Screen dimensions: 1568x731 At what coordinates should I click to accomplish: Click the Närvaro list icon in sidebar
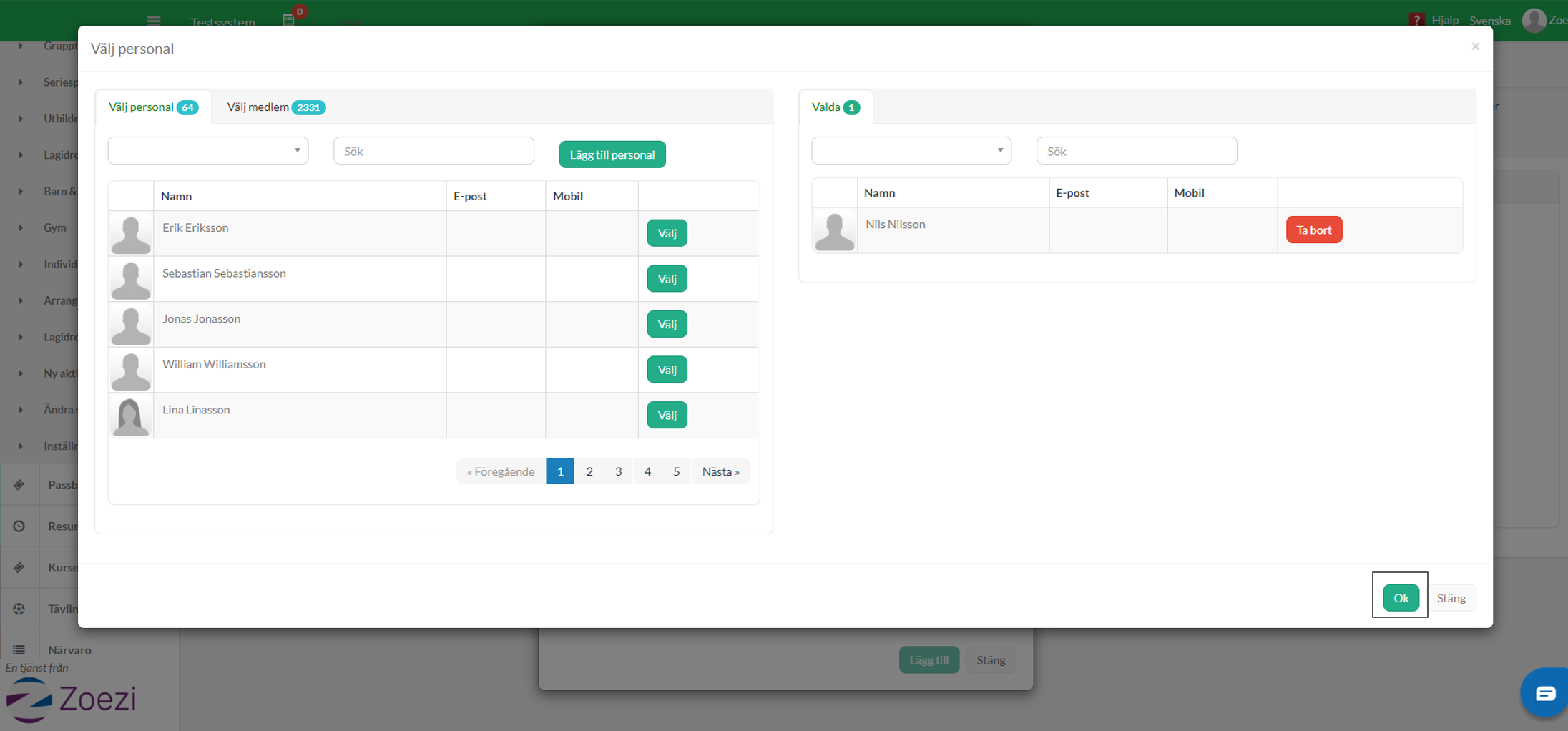click(x=19, y=650)
